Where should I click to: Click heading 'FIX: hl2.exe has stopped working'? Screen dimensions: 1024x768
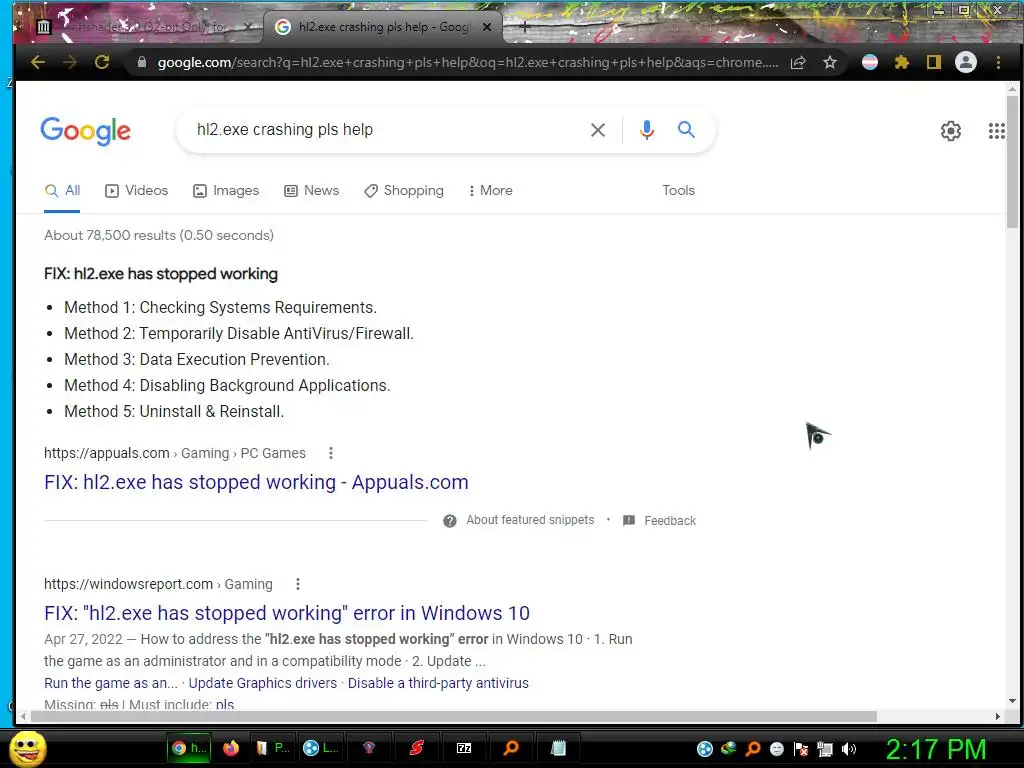pos(161,274)
